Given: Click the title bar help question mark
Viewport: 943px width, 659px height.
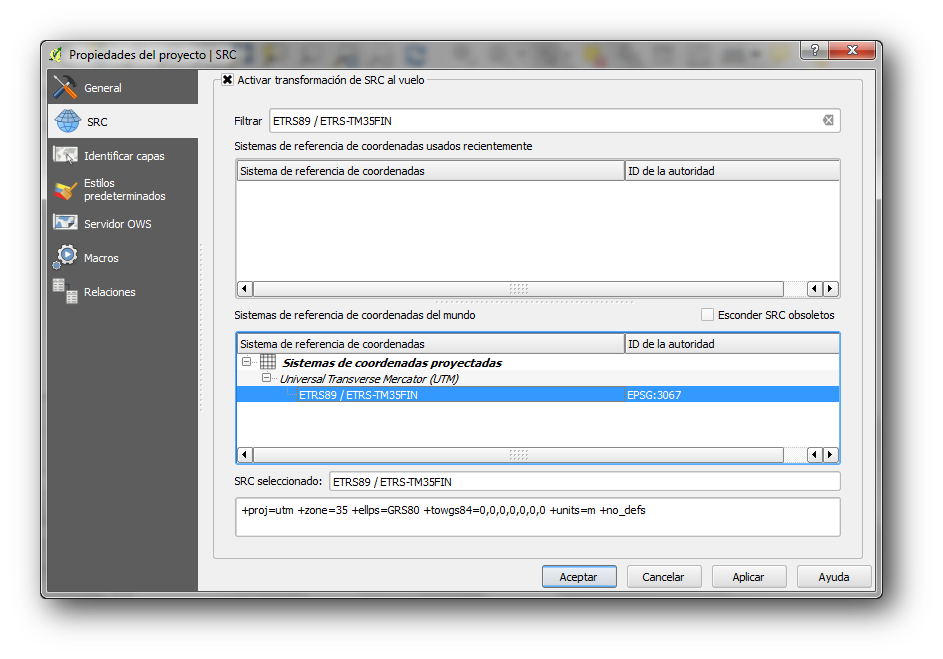Looking at the screenshot, I should (814, 50).
